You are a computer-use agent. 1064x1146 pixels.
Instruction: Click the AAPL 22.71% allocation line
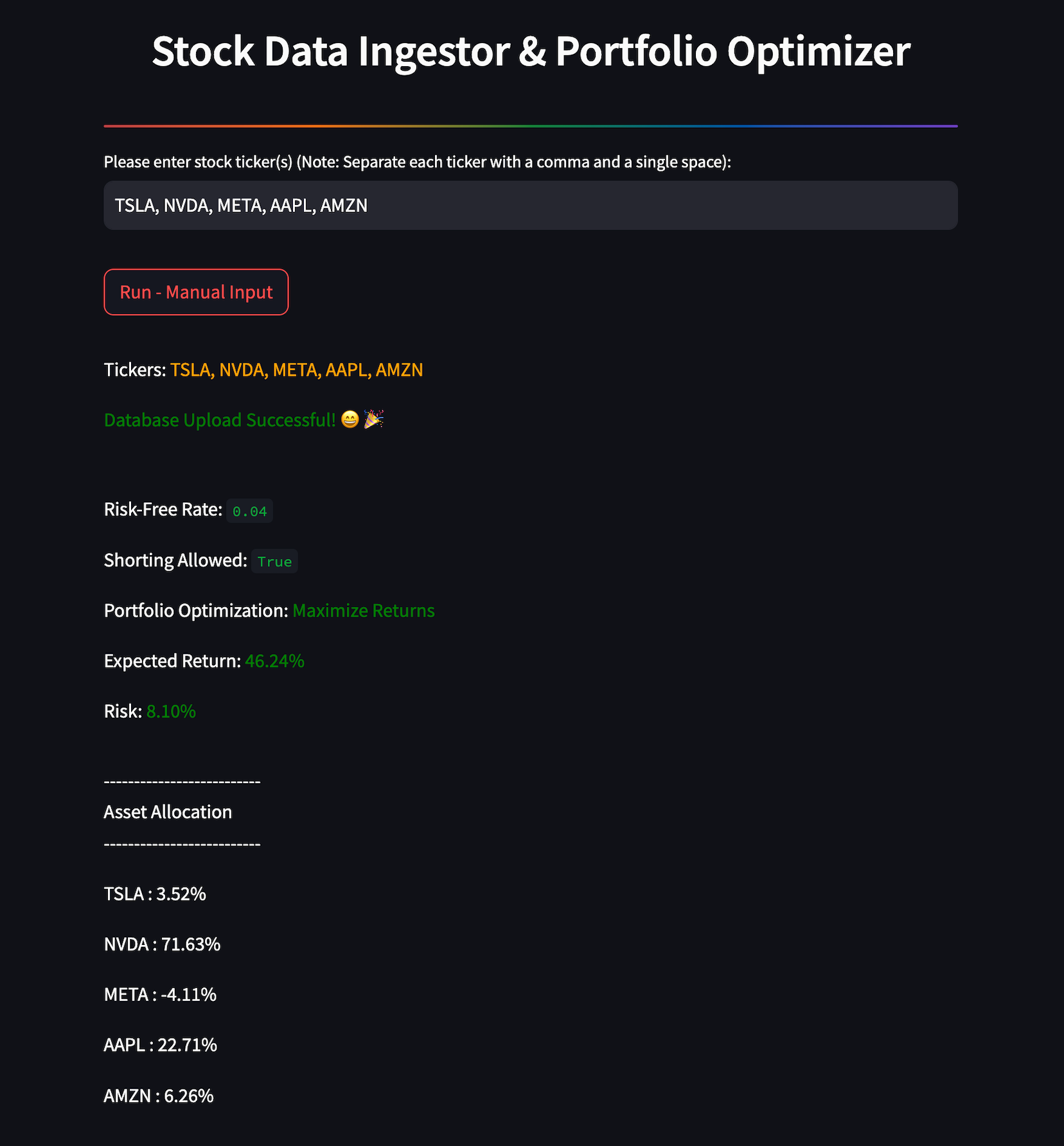(x=161, y=1045)
